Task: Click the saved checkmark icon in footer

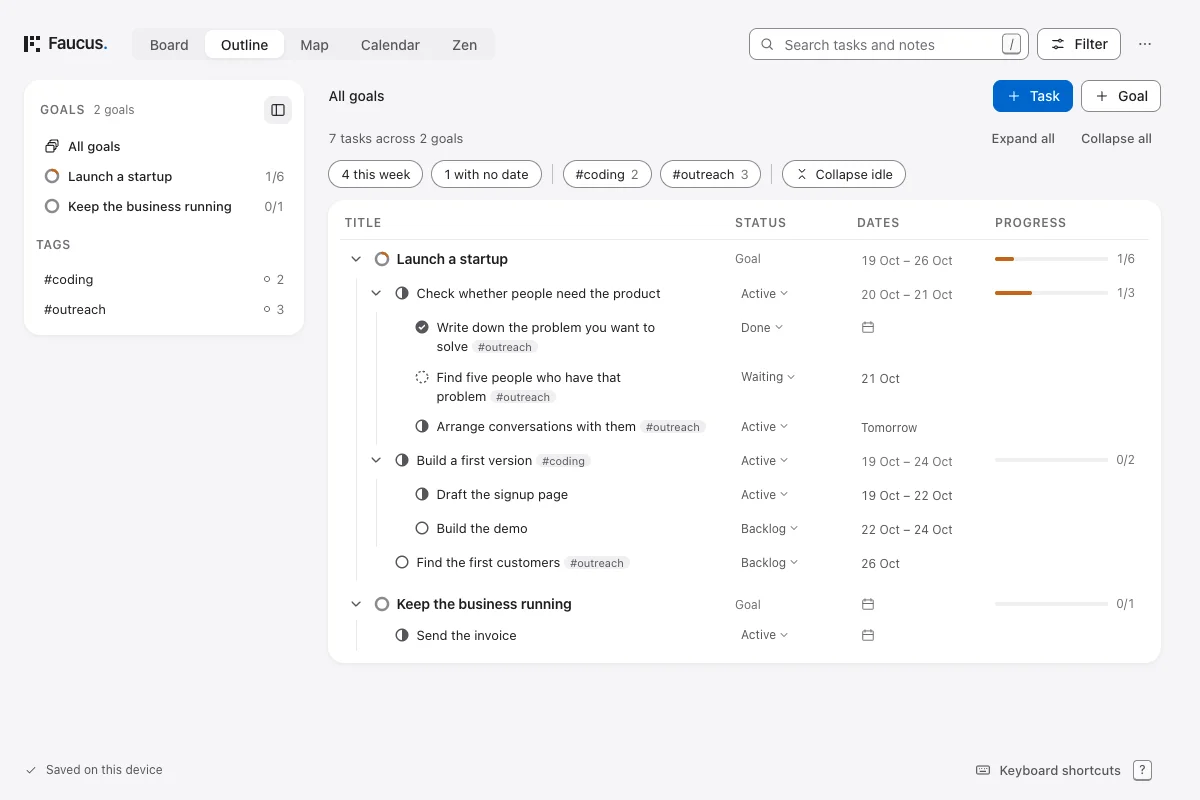Action: [x=31, y=770]
